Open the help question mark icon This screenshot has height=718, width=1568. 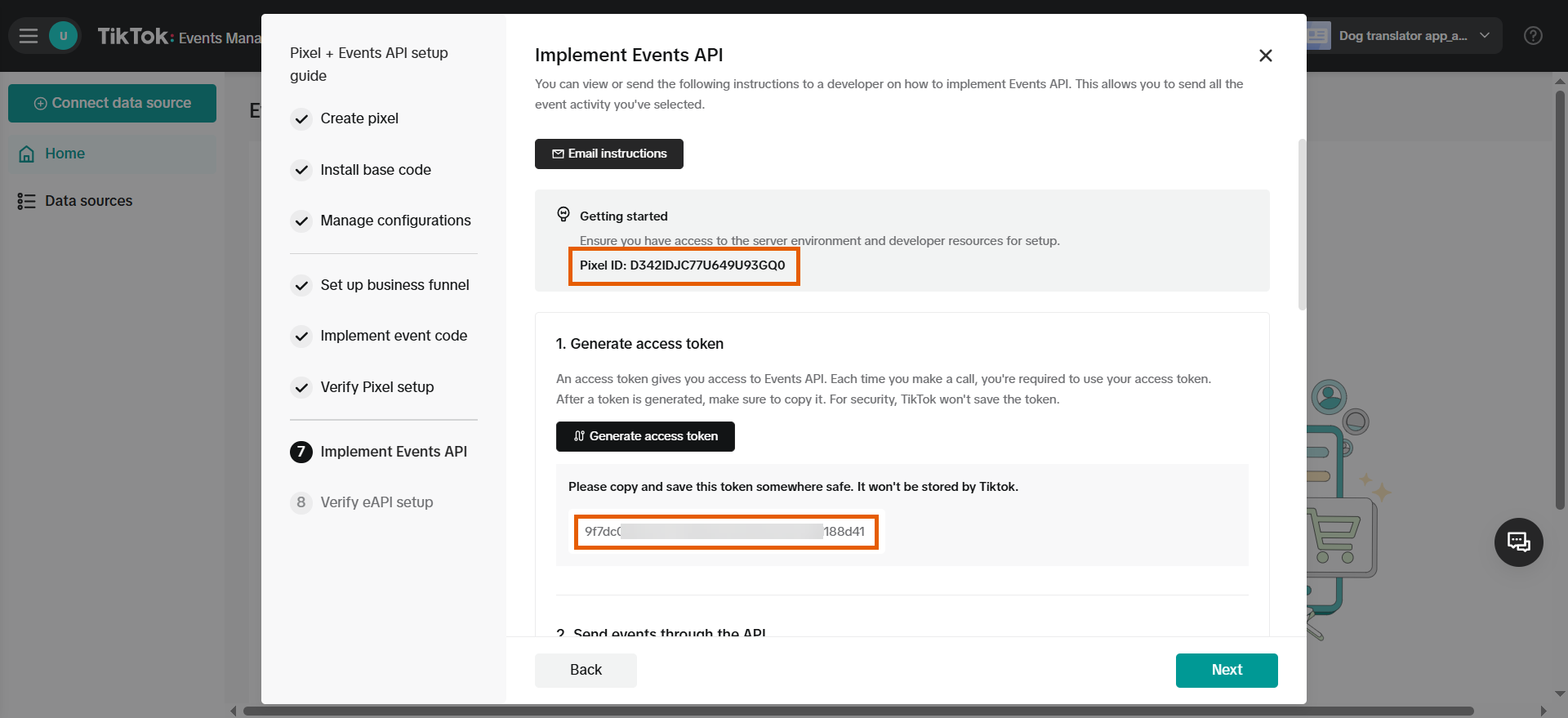[x=1533, y=36]
